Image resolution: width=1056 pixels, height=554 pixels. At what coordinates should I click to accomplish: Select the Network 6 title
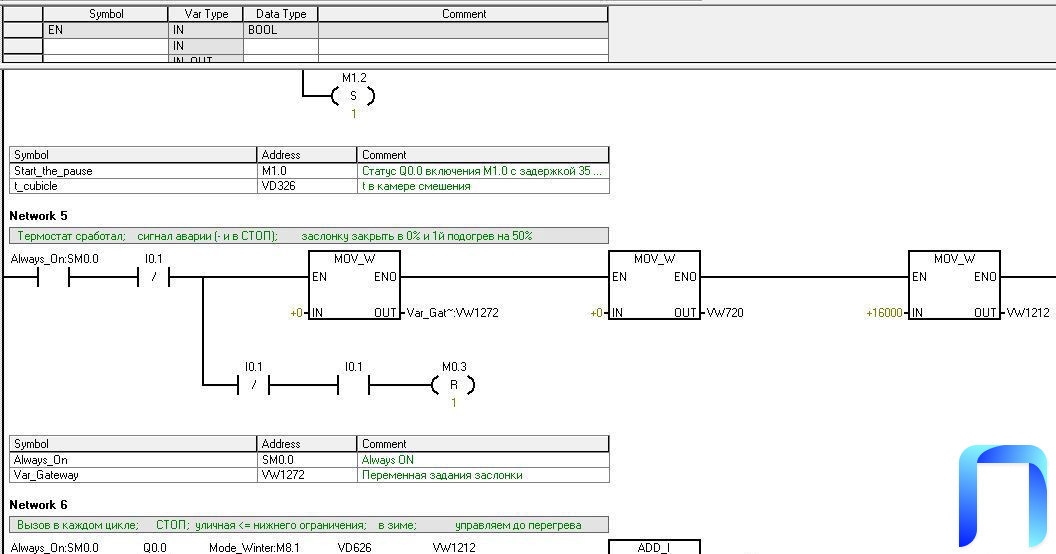point(38,505)
